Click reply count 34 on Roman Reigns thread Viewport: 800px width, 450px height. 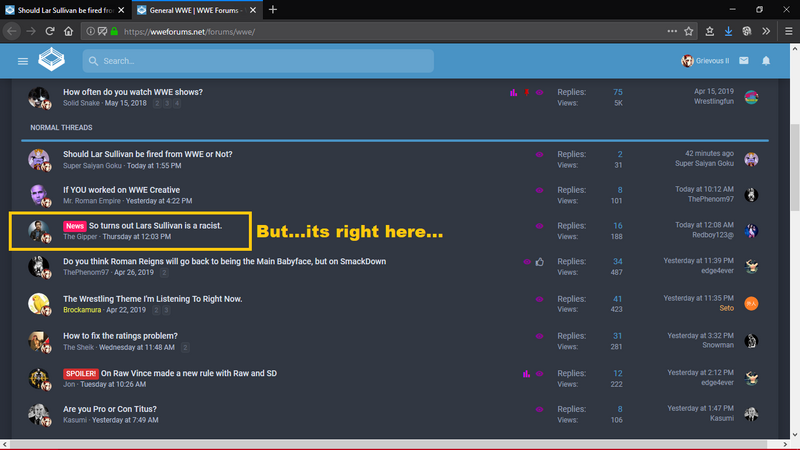coord(617,262)
